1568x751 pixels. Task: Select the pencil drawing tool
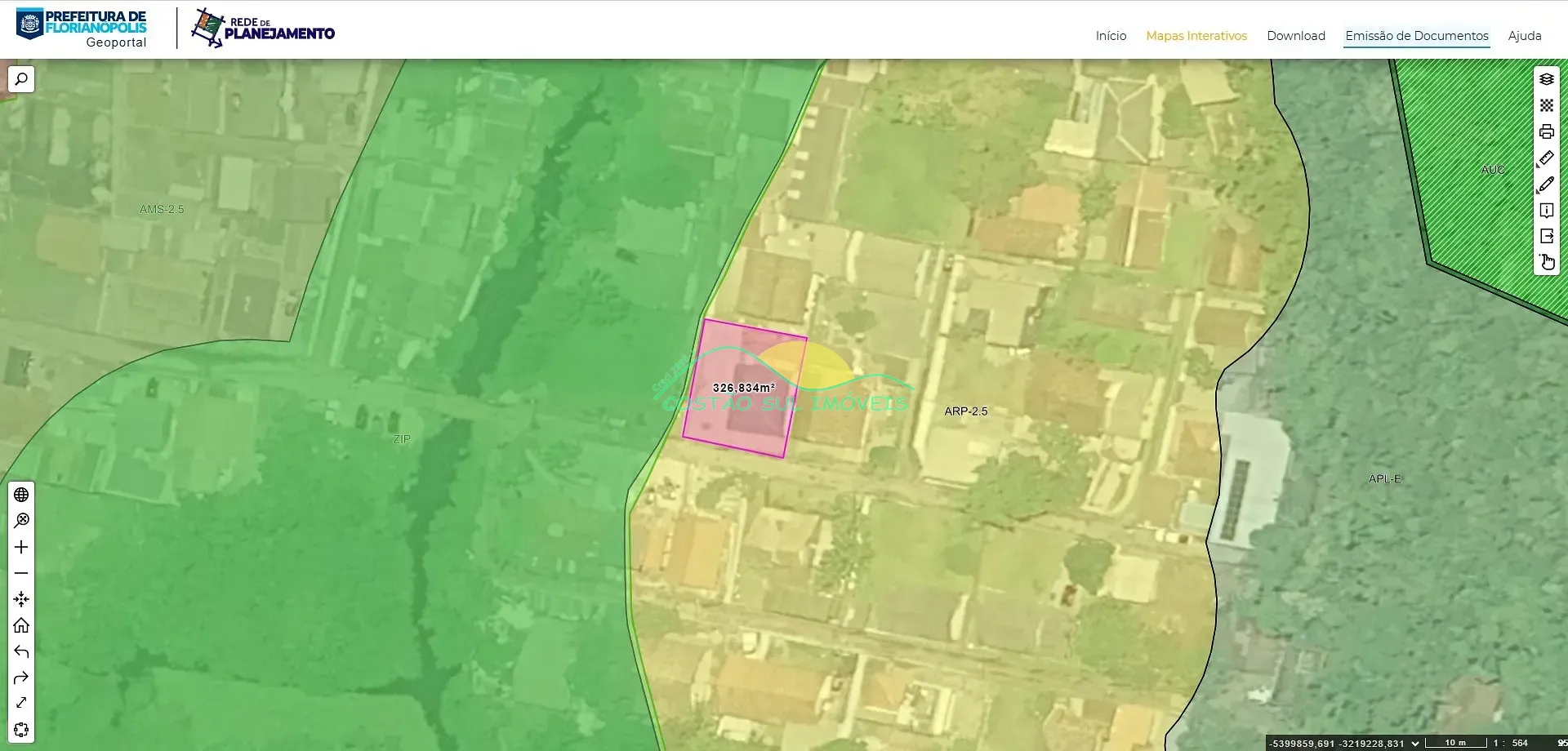(1547, 184)
